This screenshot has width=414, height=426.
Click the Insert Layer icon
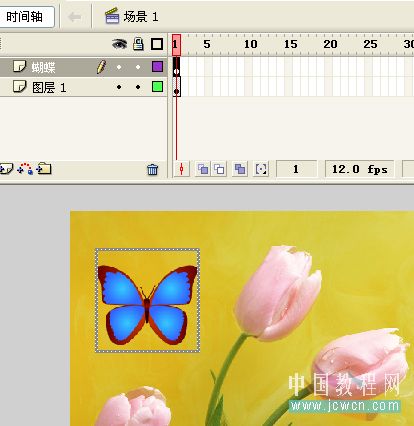pos(6,169)
